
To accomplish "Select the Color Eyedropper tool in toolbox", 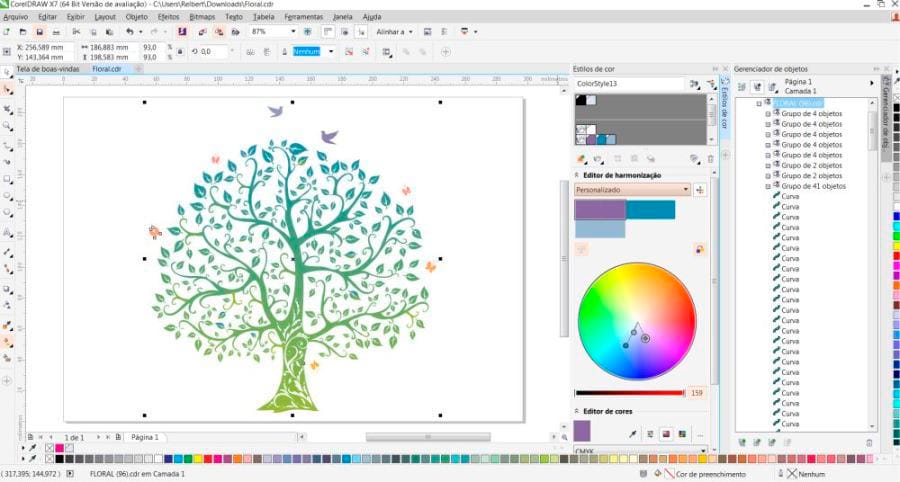I will (7, 325).
